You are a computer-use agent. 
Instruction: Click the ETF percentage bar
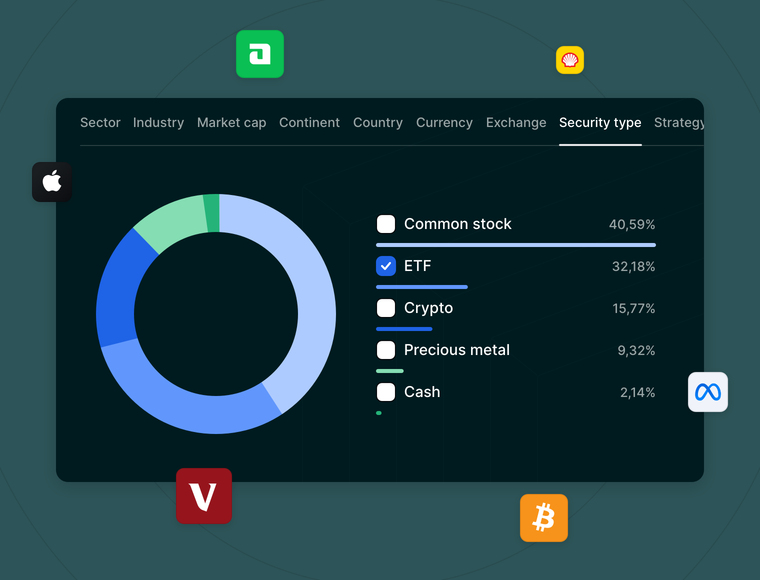[x=422, y=287]
